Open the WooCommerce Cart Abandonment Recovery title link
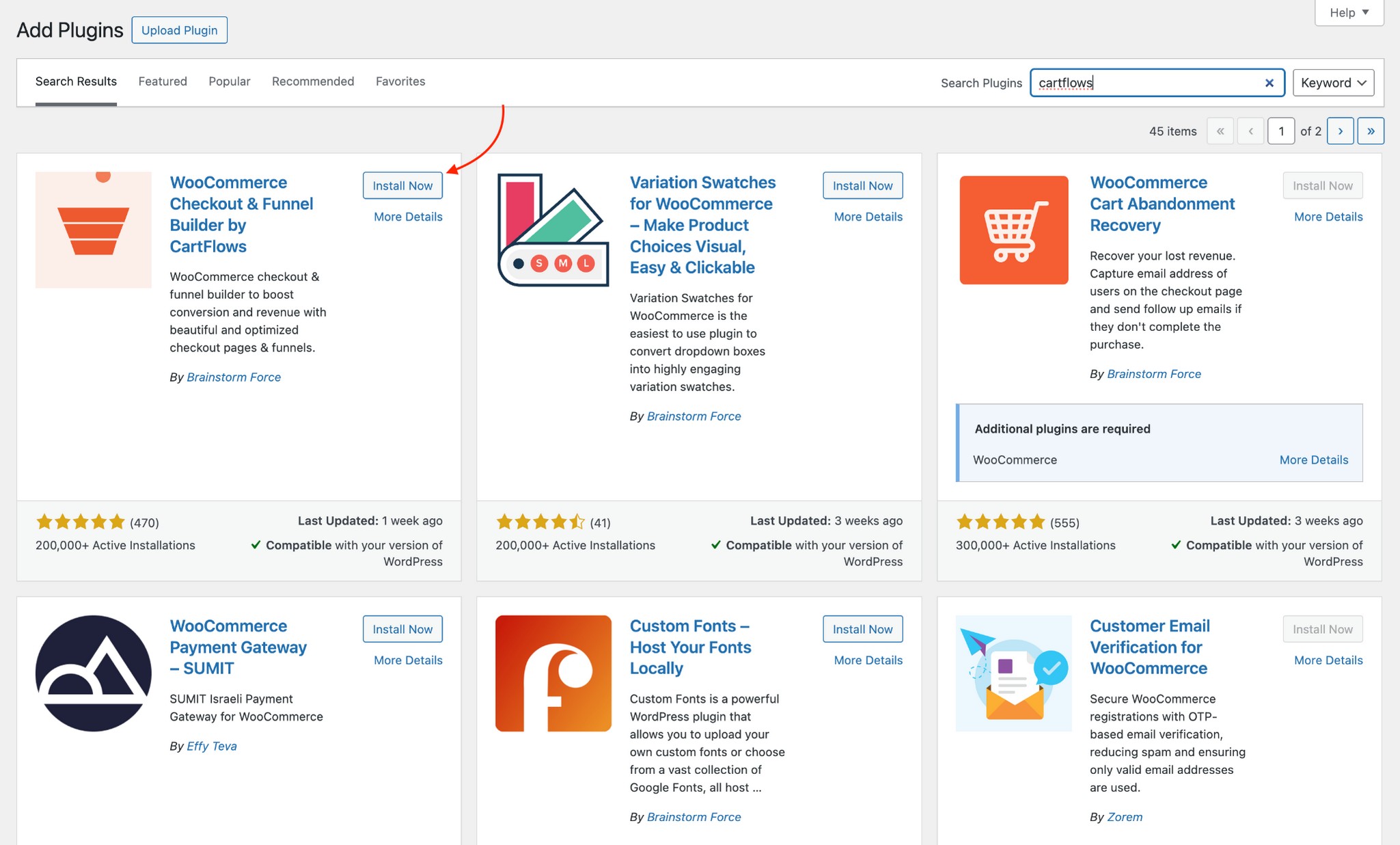 click(x=1162, y=204)
